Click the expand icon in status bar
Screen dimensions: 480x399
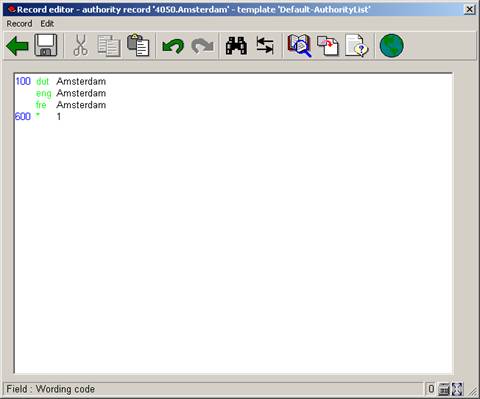[x=457, y=389]
